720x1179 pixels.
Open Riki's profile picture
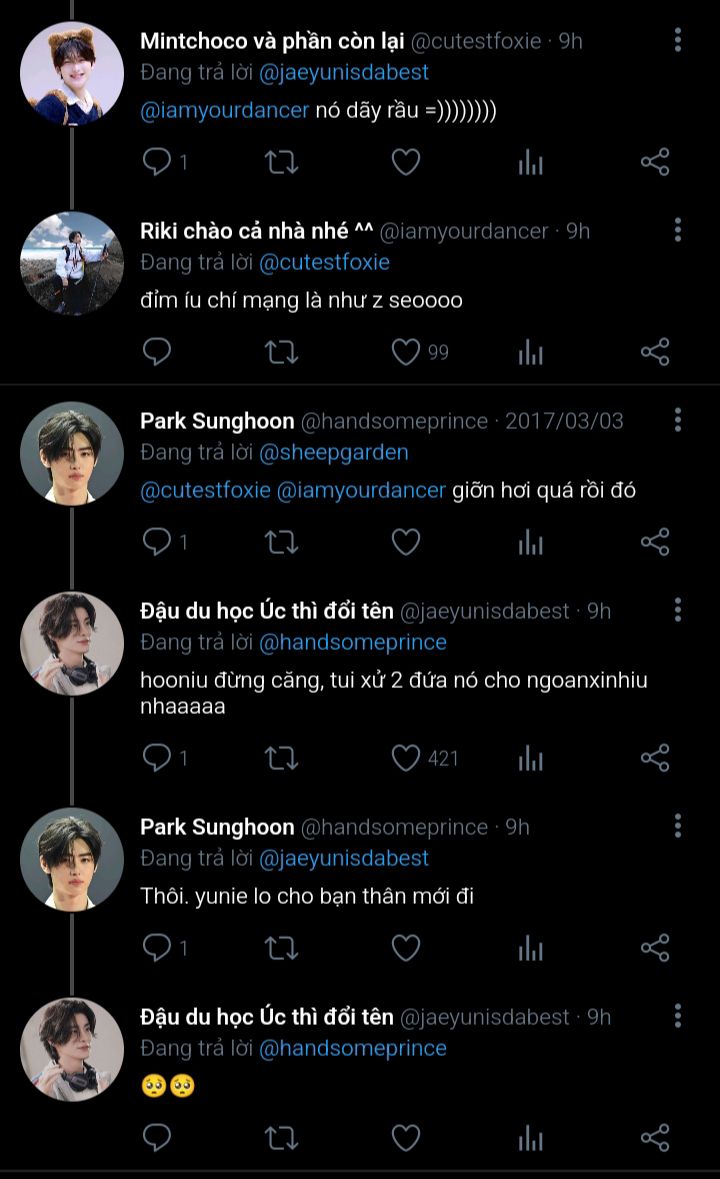tap(72, 263)
